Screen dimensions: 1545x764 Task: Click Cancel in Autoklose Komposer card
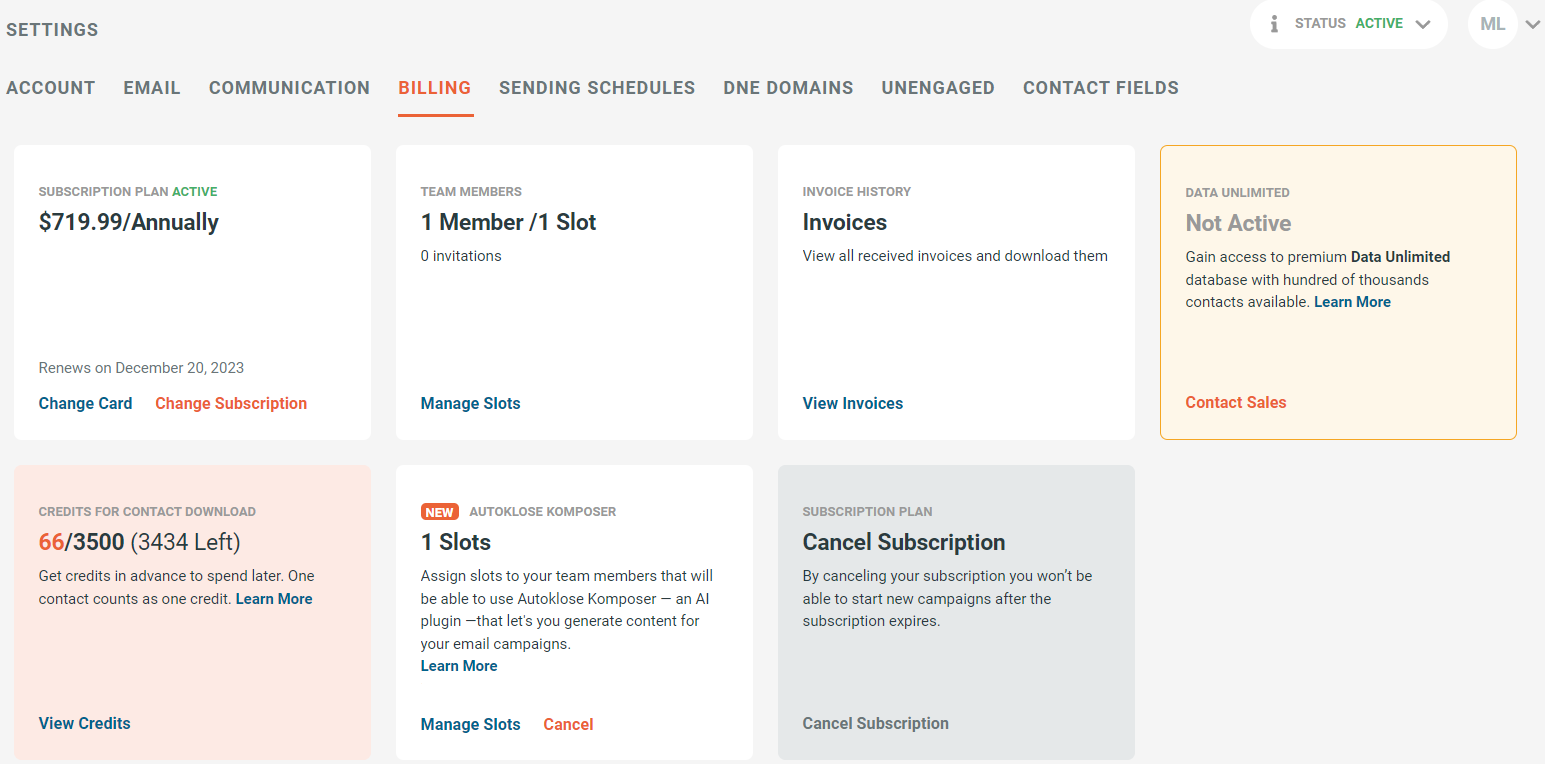(x=568, y=724)
